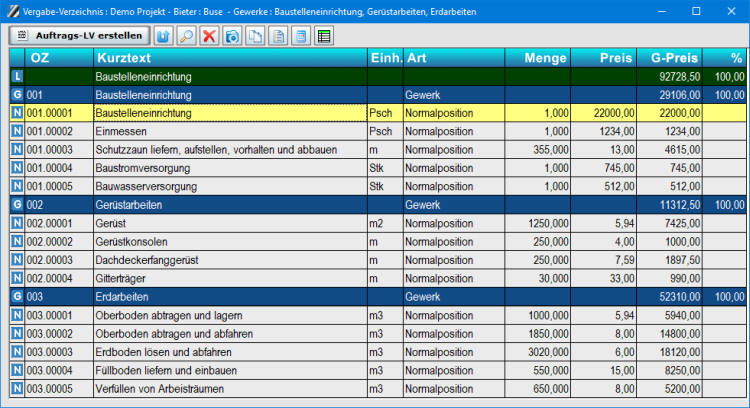Click the N icon of Gerüstkonsolen row
The width and height of the screenshot is (750, 408).
[x=17, y=242]
